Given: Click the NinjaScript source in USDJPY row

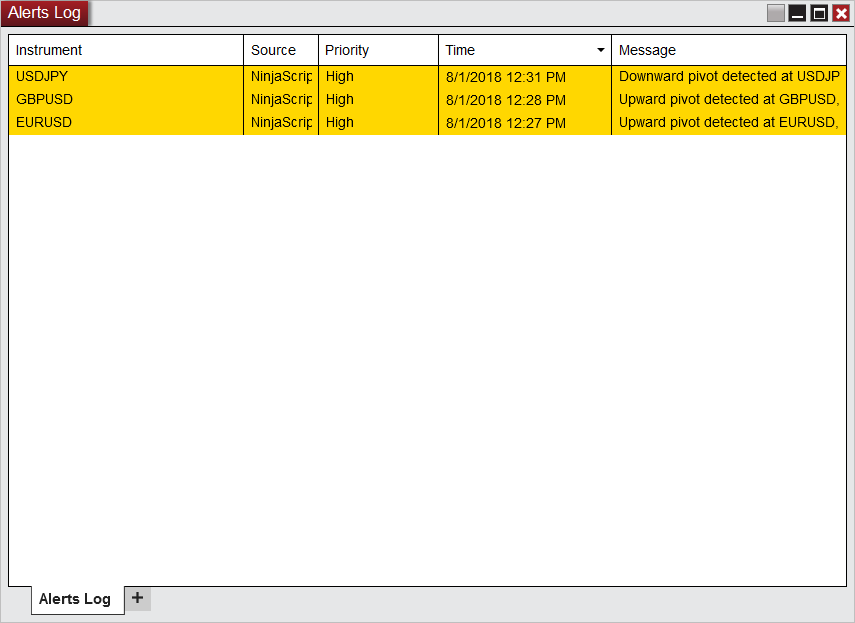Looking at the screenshot, I should pos(281,77).
